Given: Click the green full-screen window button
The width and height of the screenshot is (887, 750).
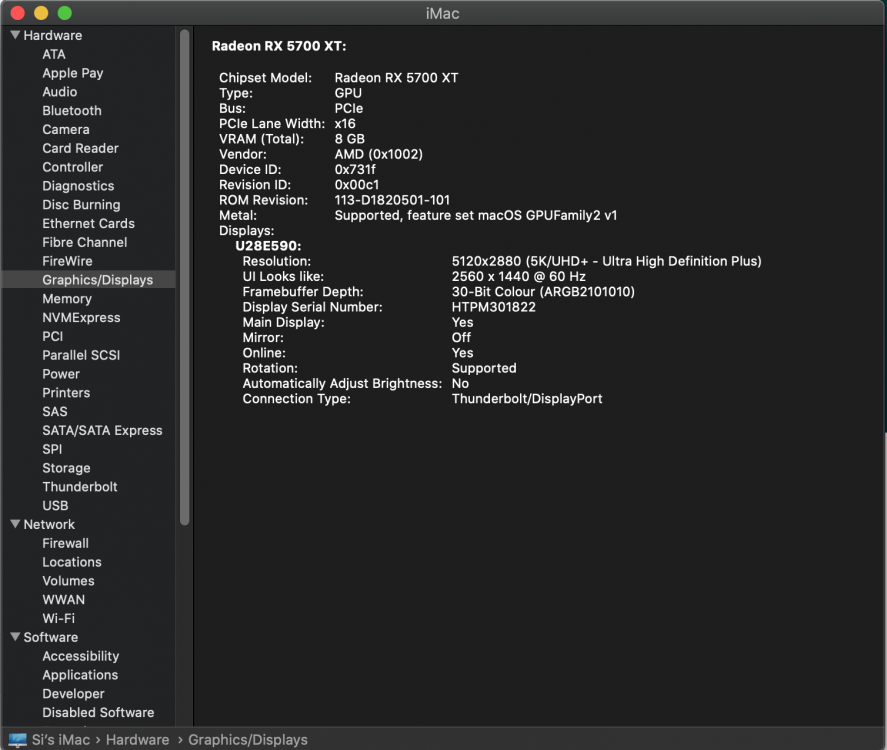Looking at the screenshot, I should (65, 13).
